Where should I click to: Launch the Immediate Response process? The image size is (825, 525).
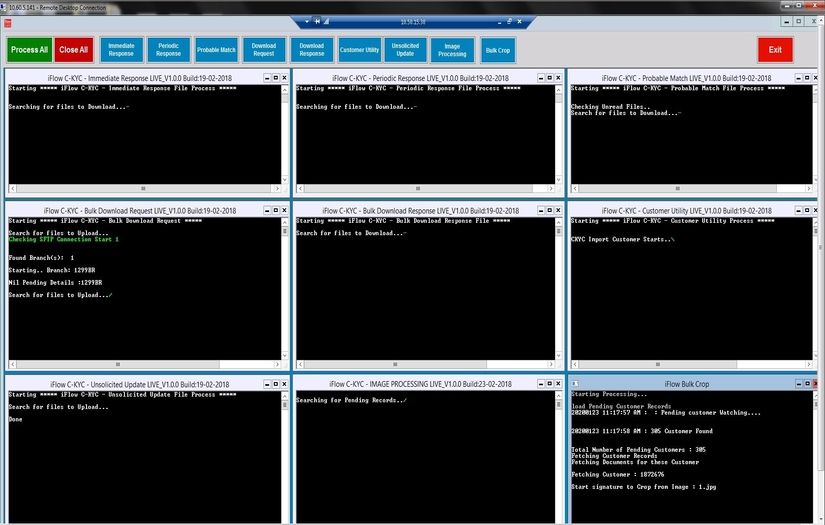coord(122,50)
